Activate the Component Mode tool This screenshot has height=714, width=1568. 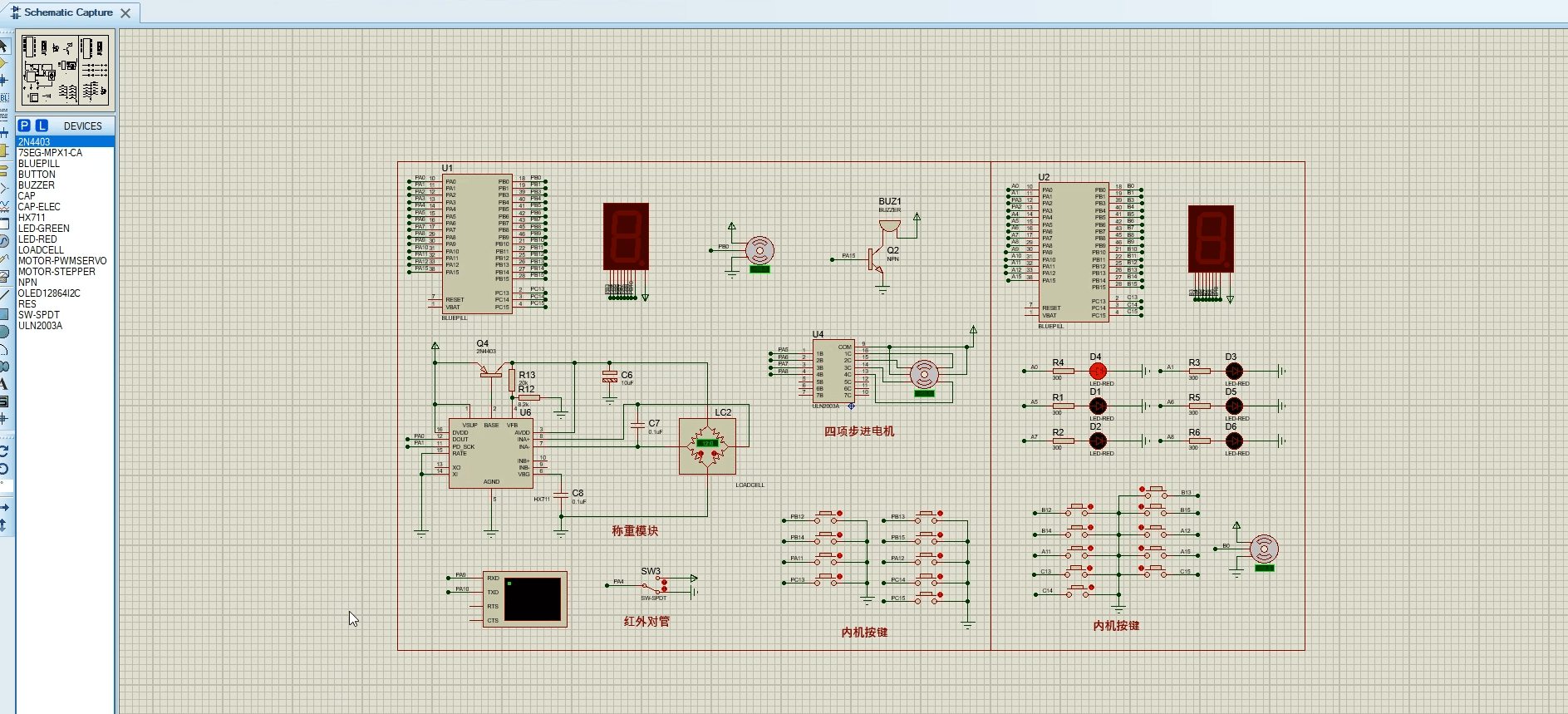(x=3, y=63)
